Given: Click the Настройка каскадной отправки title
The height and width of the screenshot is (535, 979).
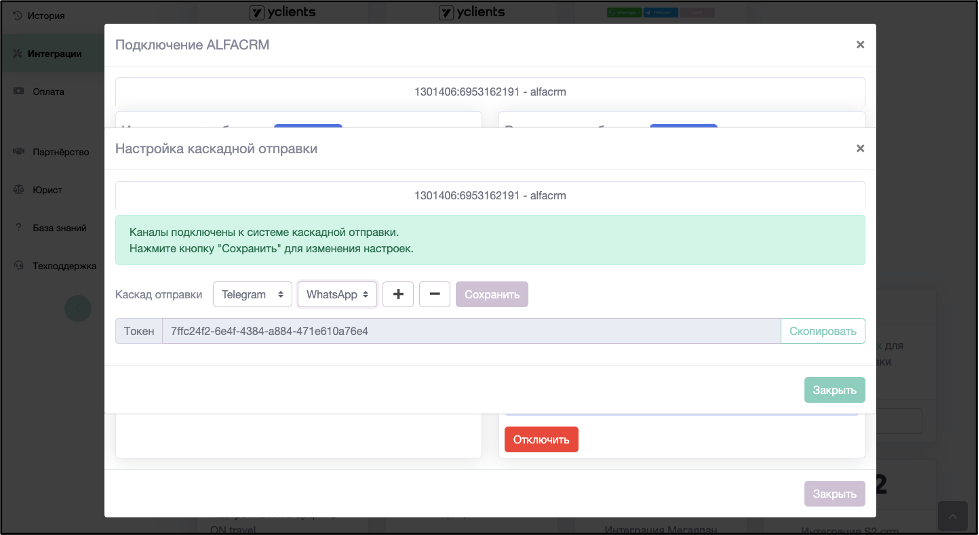Looking at the screenshot, I should click(216, 149).
